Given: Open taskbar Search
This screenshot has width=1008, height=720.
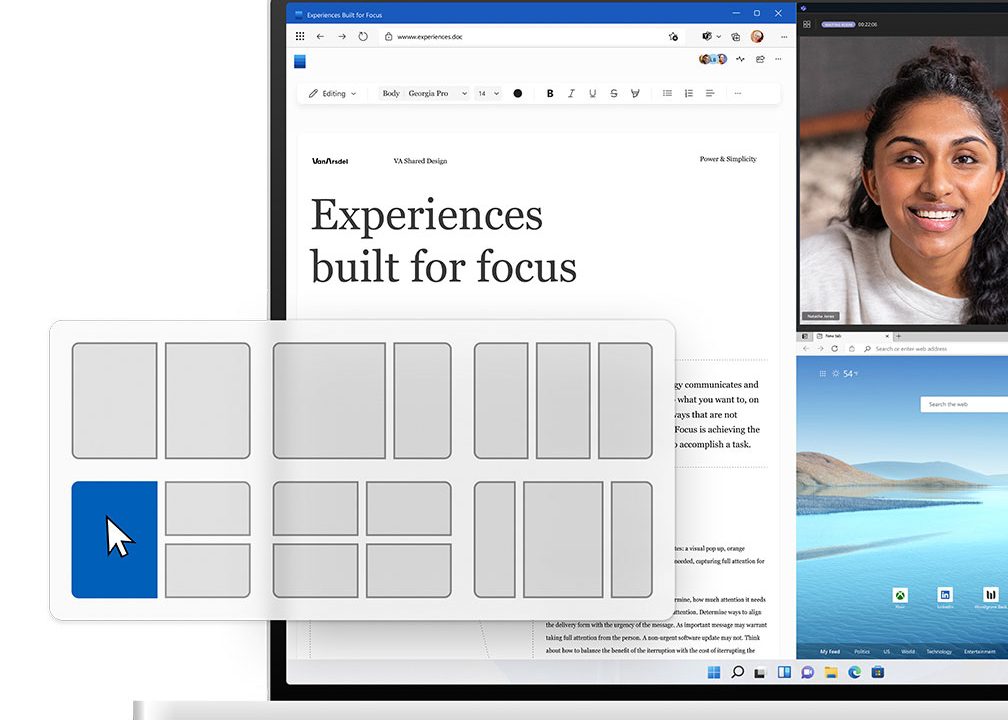Looking at the screenshot, I should [x=737, y=672].
